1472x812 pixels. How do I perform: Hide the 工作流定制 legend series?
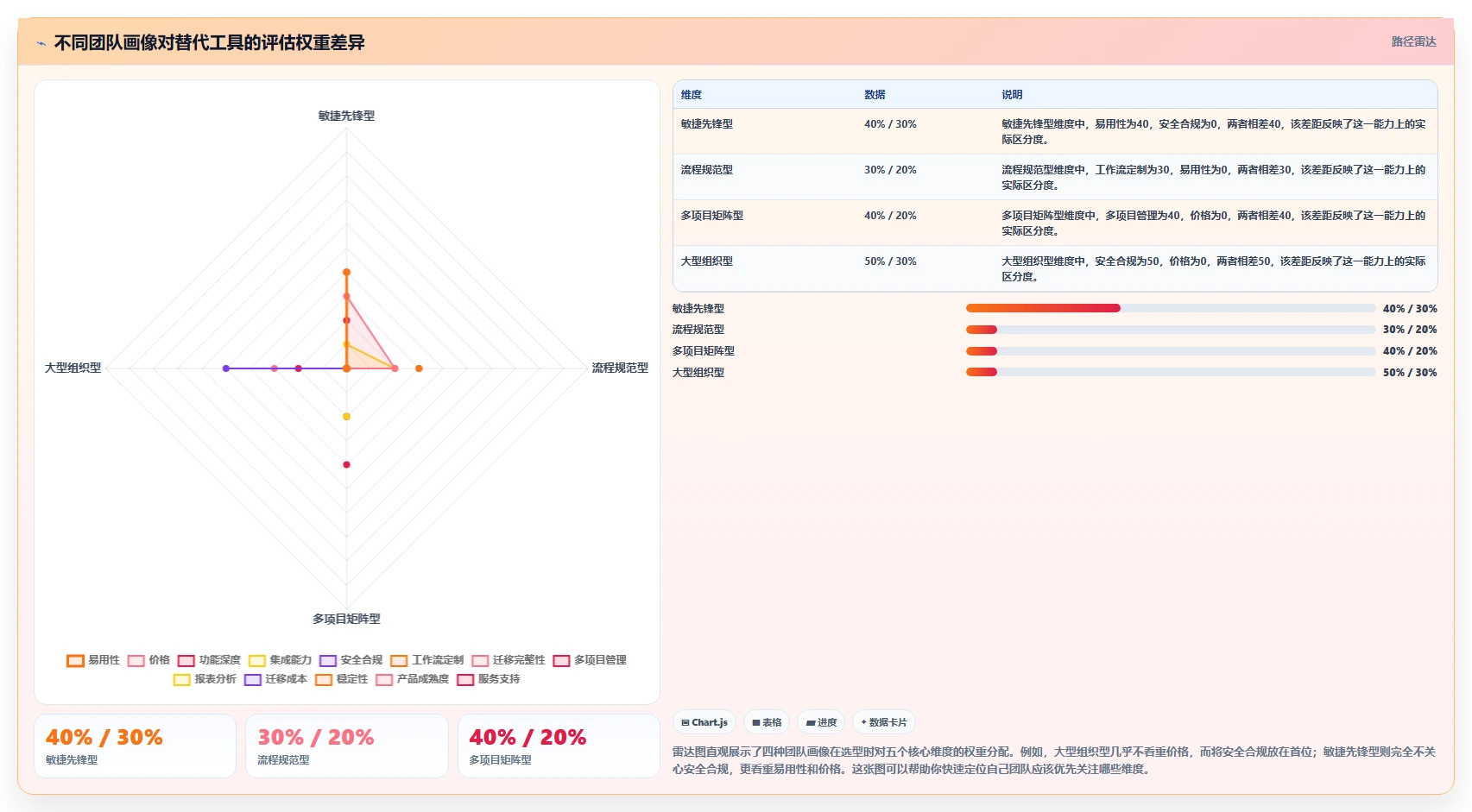click(x=426, y=660)
